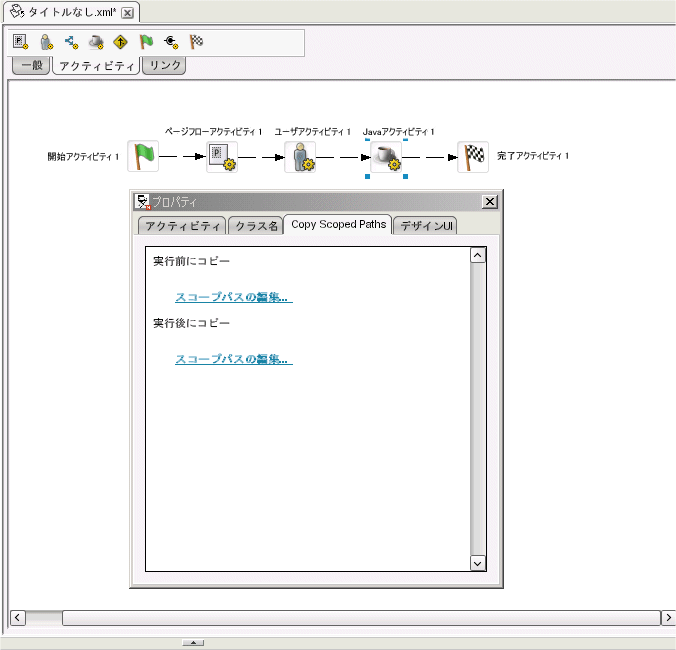This screenshot has width=676, height=650.
Task: Select the green start flag tool in toolbar
Action: (x=146, y=42)
